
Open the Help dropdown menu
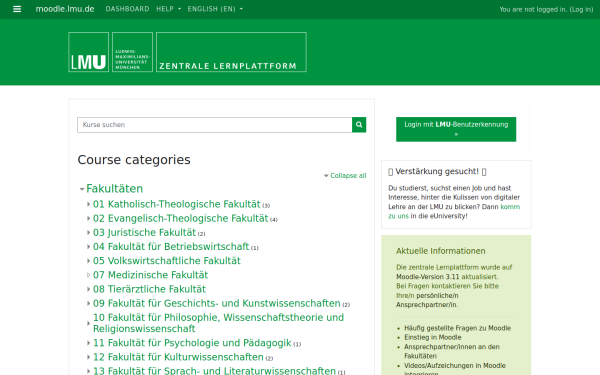(x=168, y=9)
